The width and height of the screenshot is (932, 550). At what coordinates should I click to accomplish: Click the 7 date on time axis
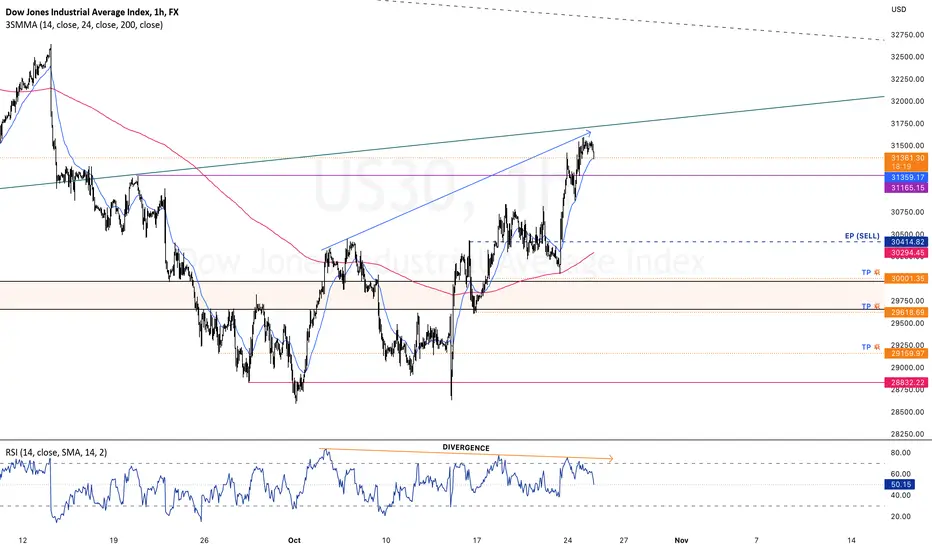(757, 540)
